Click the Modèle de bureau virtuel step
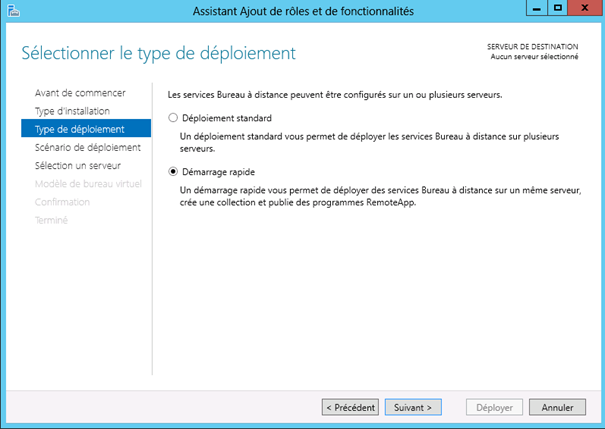 [x=88, y=184]
